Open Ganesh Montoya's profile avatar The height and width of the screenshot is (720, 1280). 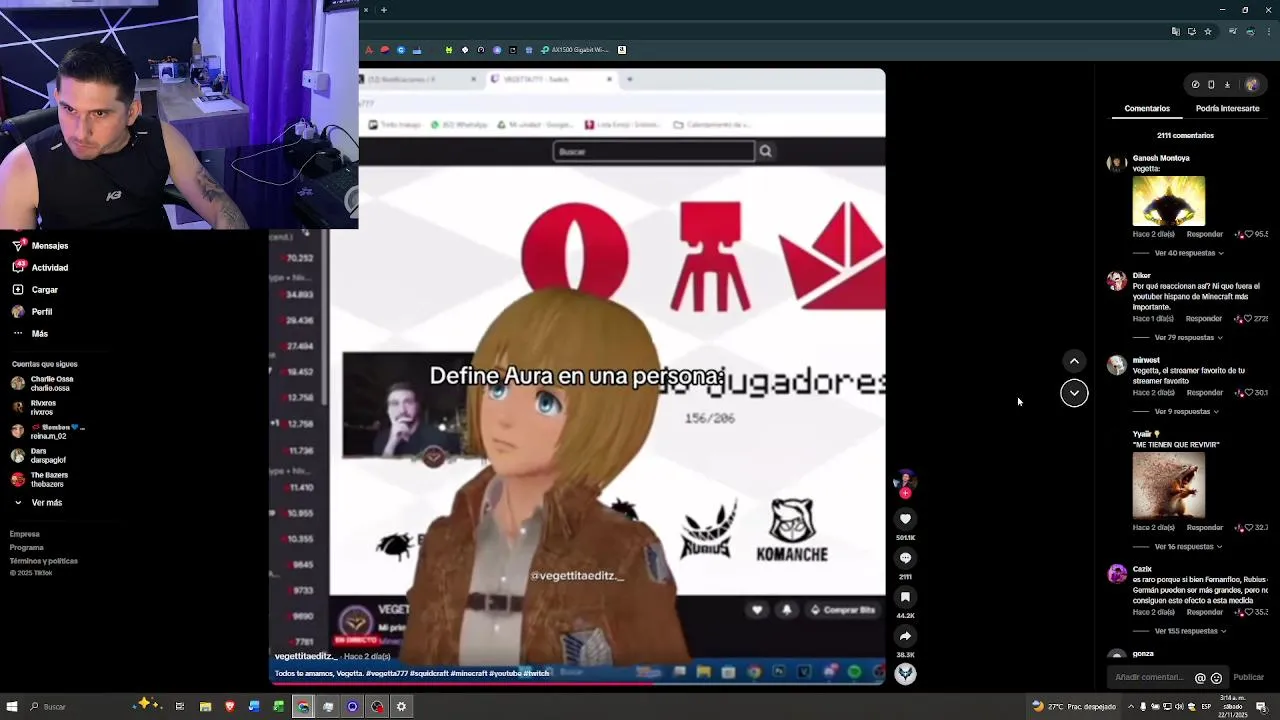1117,164
